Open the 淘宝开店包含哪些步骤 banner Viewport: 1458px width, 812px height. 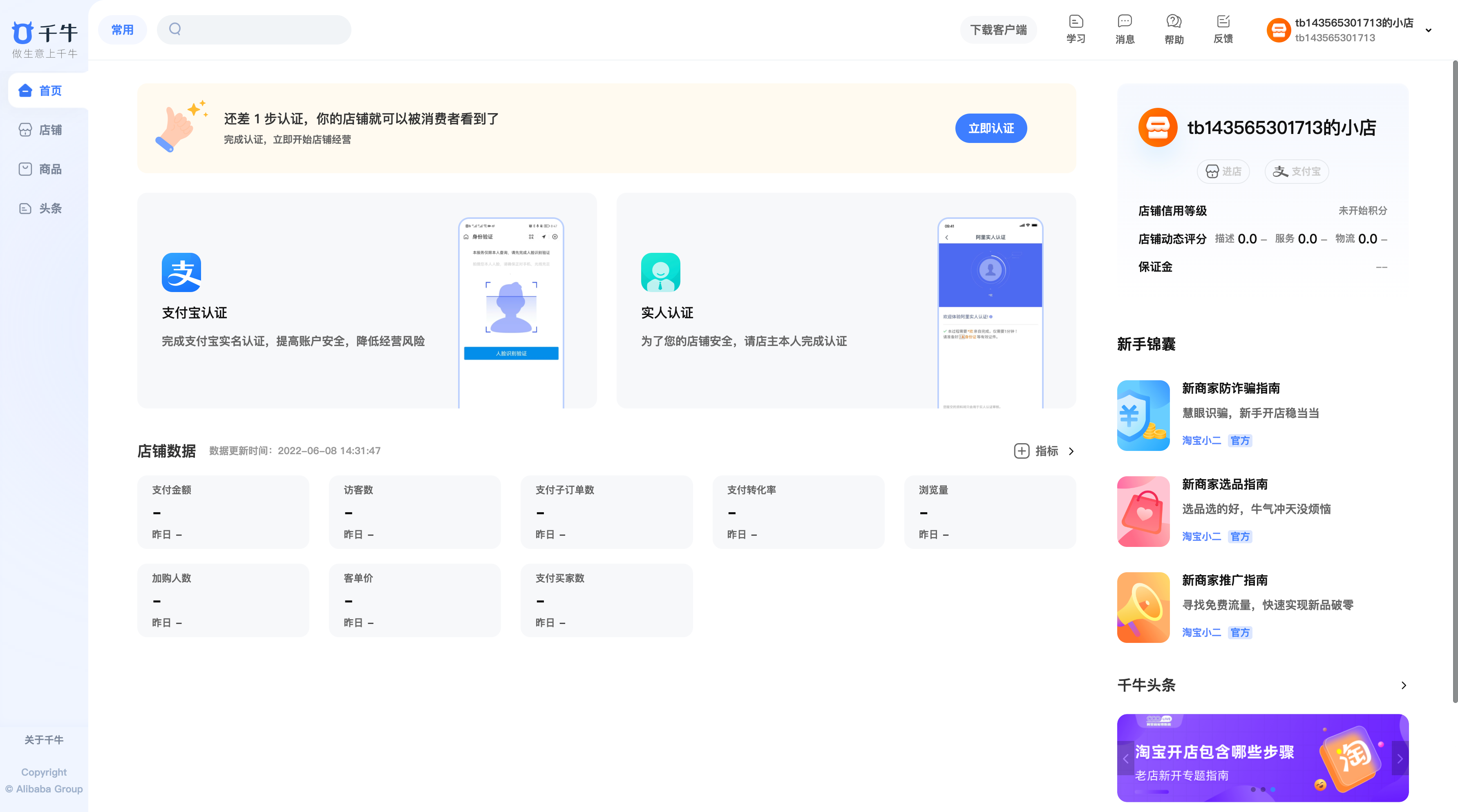pyautogui.click(x=1263, y=758)
